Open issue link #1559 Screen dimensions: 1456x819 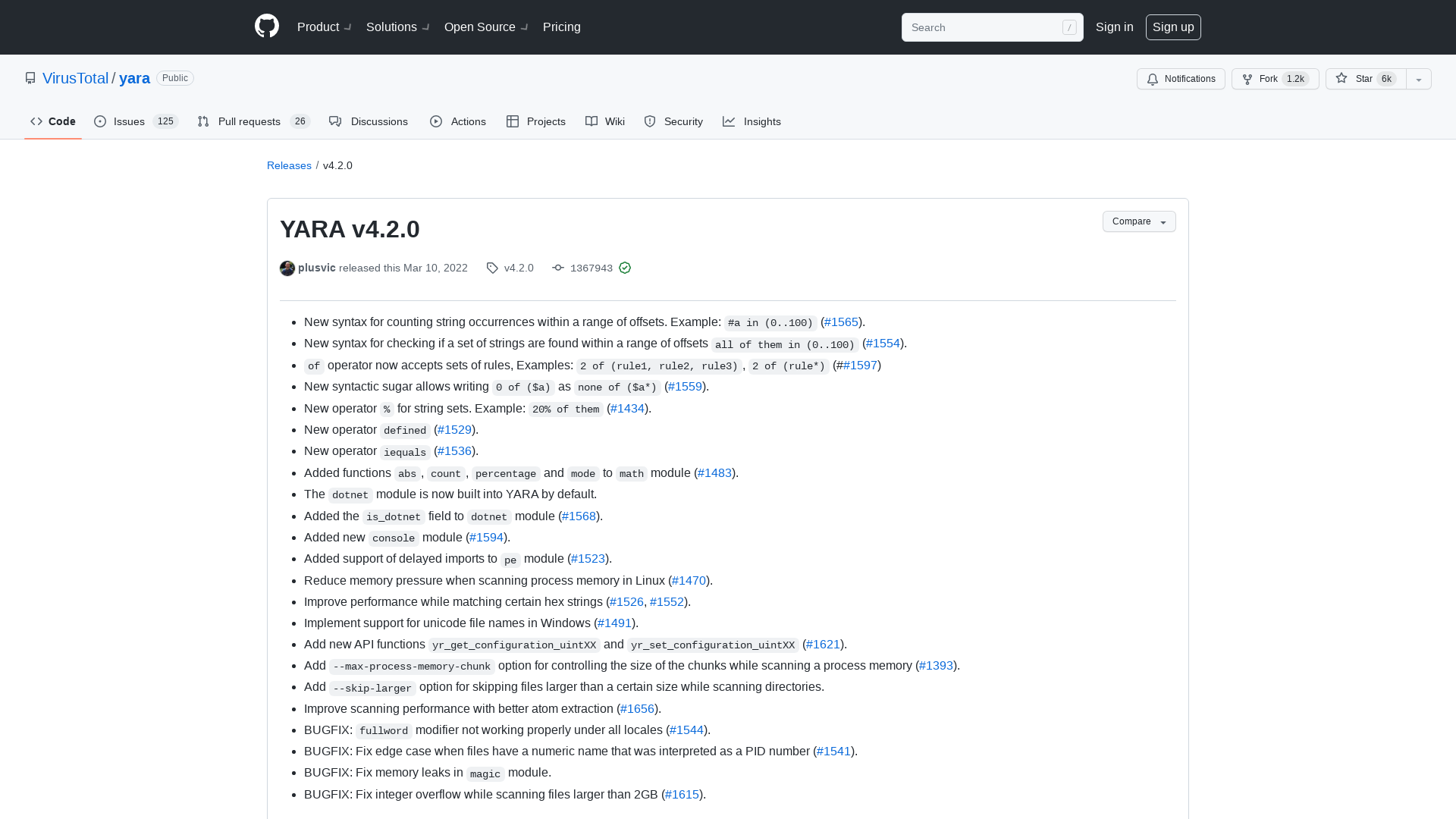[x=685, y=387]
